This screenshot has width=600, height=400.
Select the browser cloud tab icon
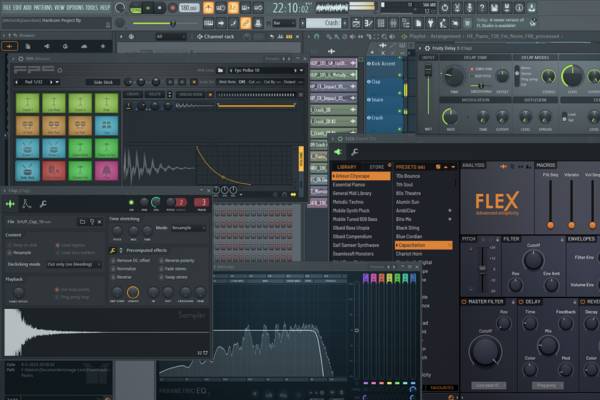(84, 46)
